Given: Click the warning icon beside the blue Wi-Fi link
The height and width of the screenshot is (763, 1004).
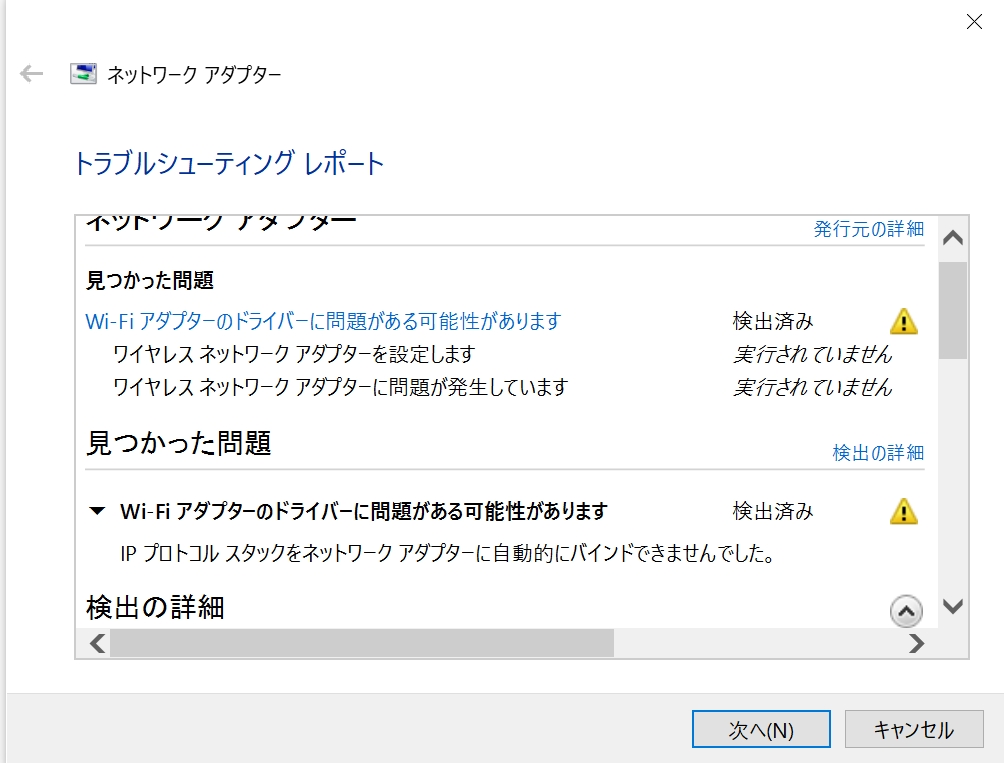Looking at the screenshot, I should point(903,321).
